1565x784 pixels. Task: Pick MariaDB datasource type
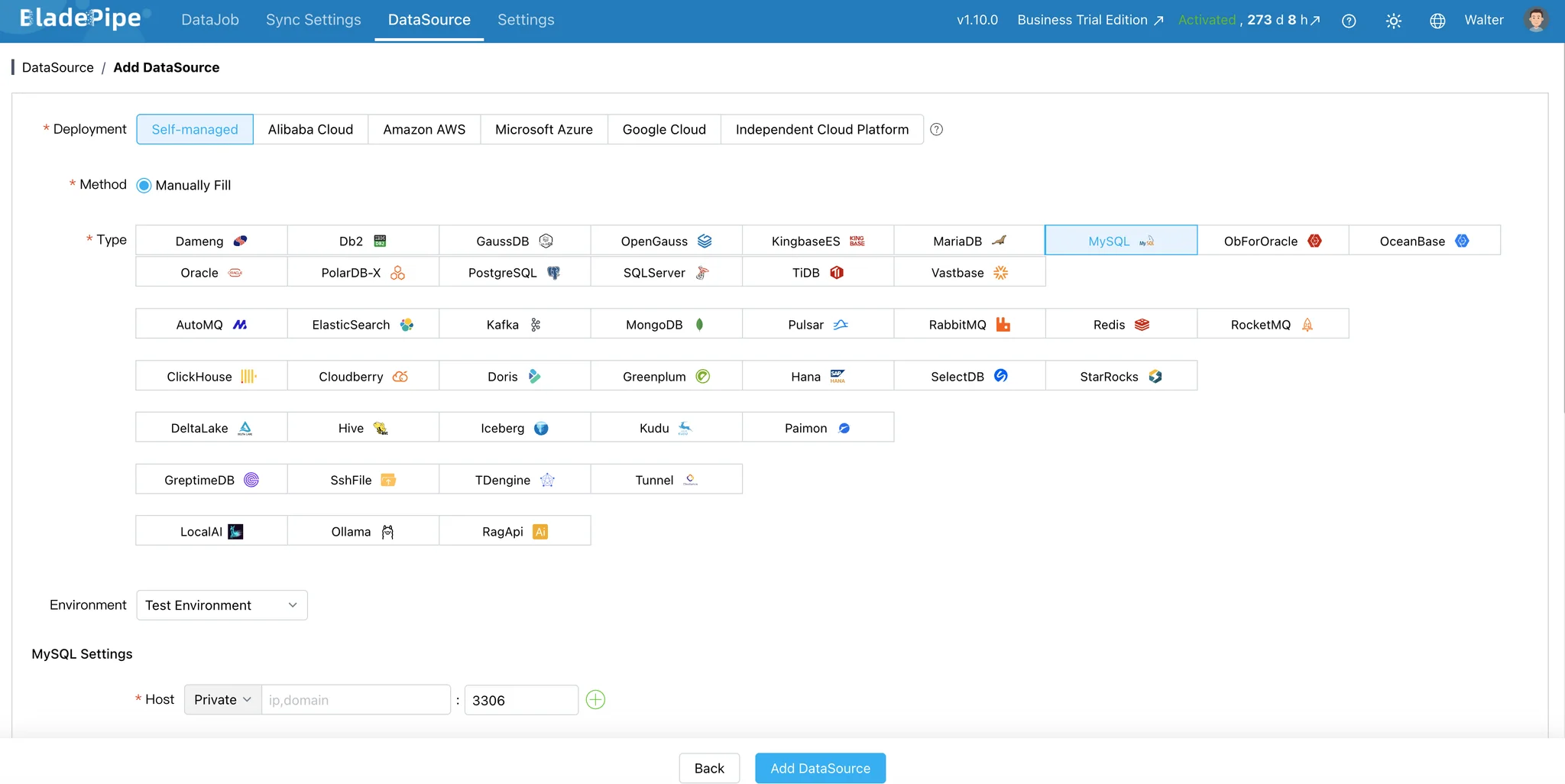coord(969,241)
